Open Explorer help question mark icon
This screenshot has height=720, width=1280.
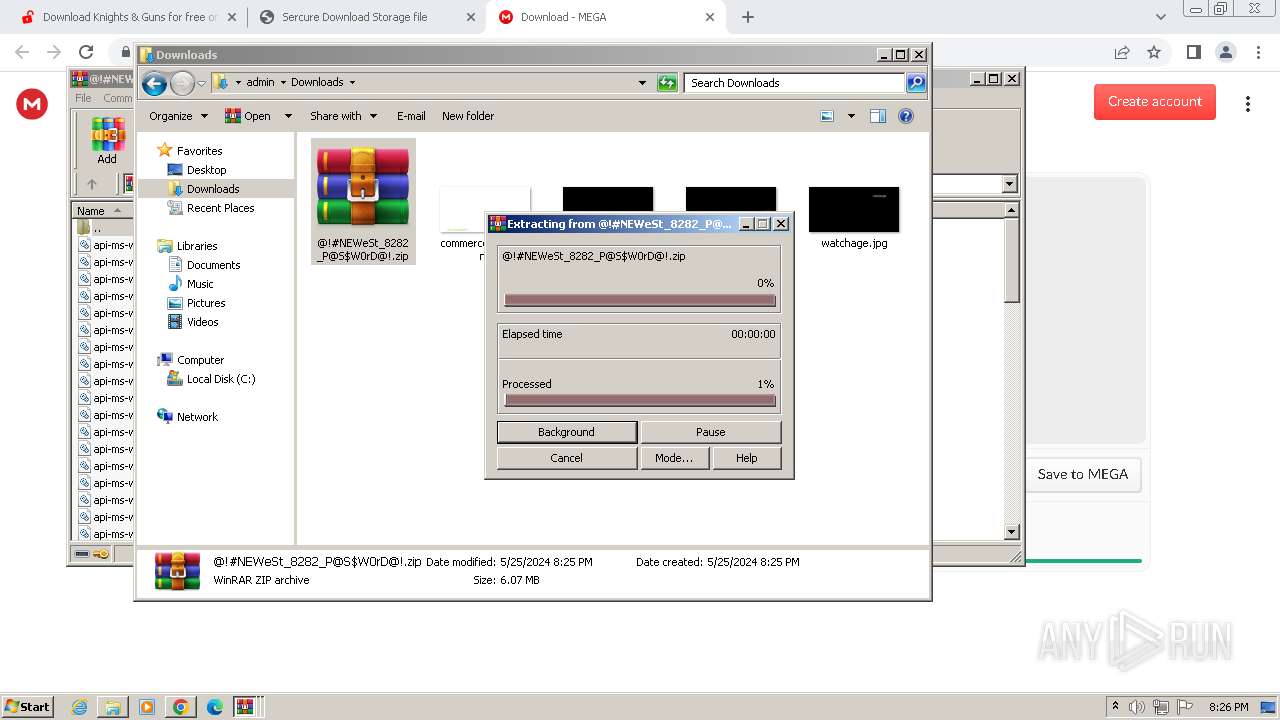[x=906, y=116]
